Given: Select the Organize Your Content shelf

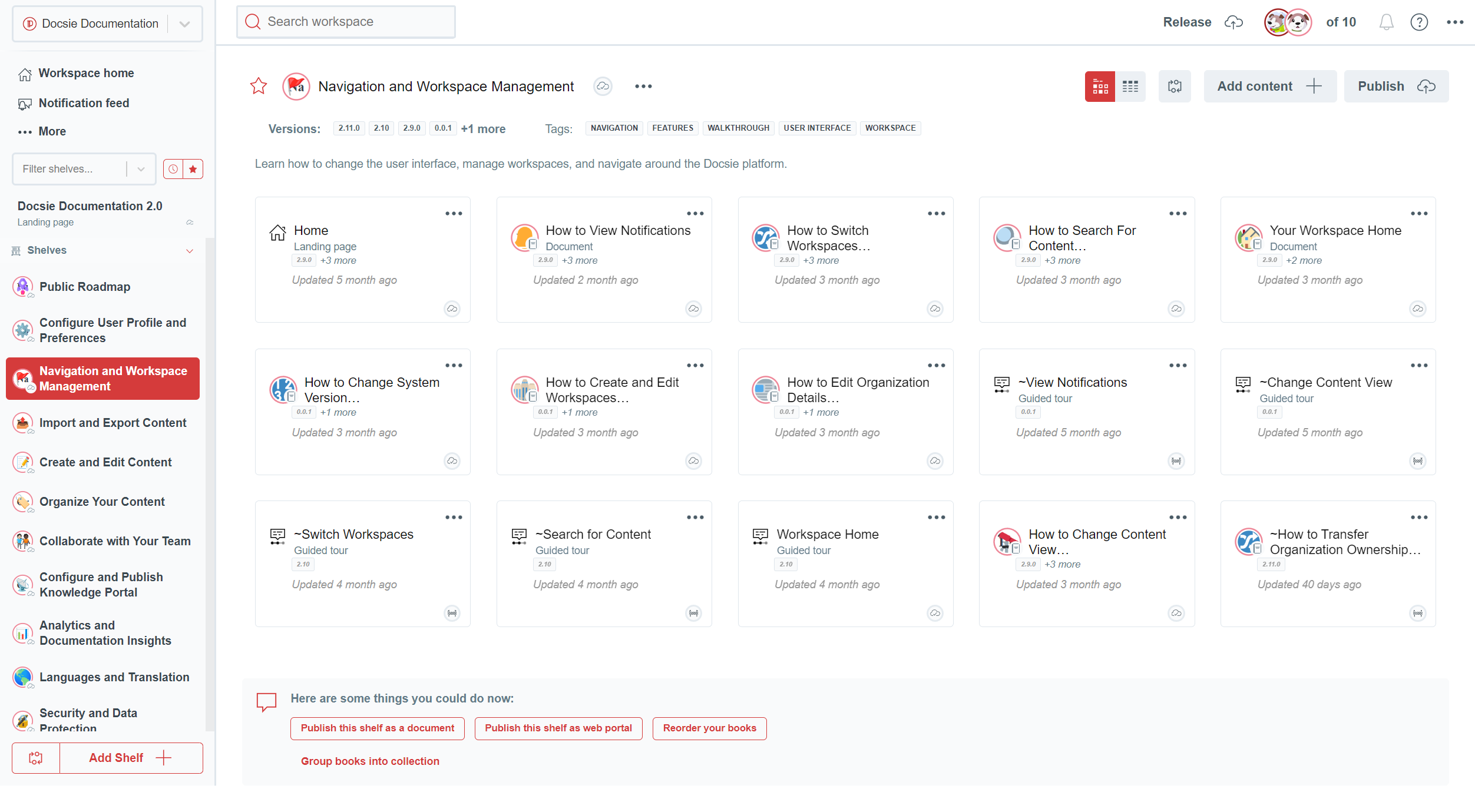Looking at the screenshot, I should (104, 502).
